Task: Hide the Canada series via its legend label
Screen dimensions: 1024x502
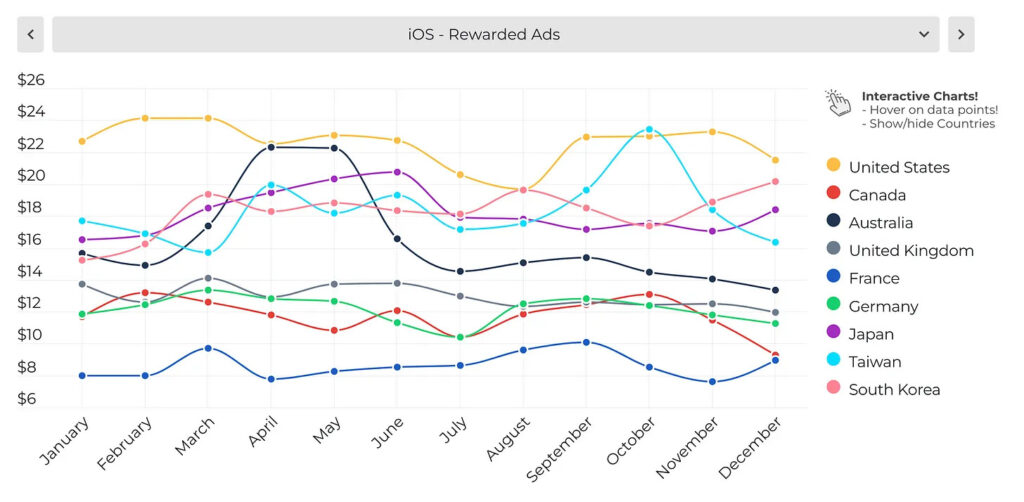Action: click(877, 195)
